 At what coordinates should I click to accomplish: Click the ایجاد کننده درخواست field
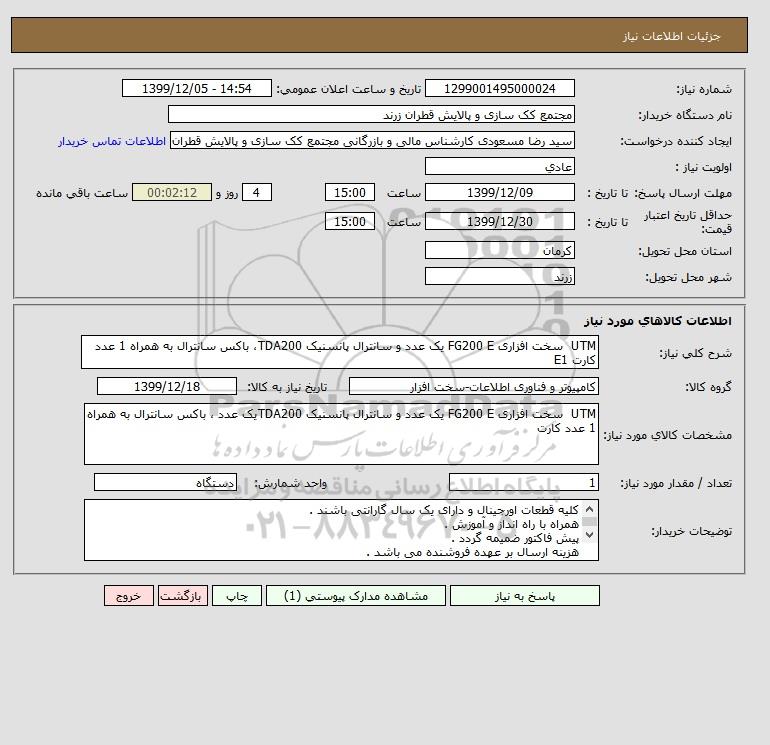point(372,141)
